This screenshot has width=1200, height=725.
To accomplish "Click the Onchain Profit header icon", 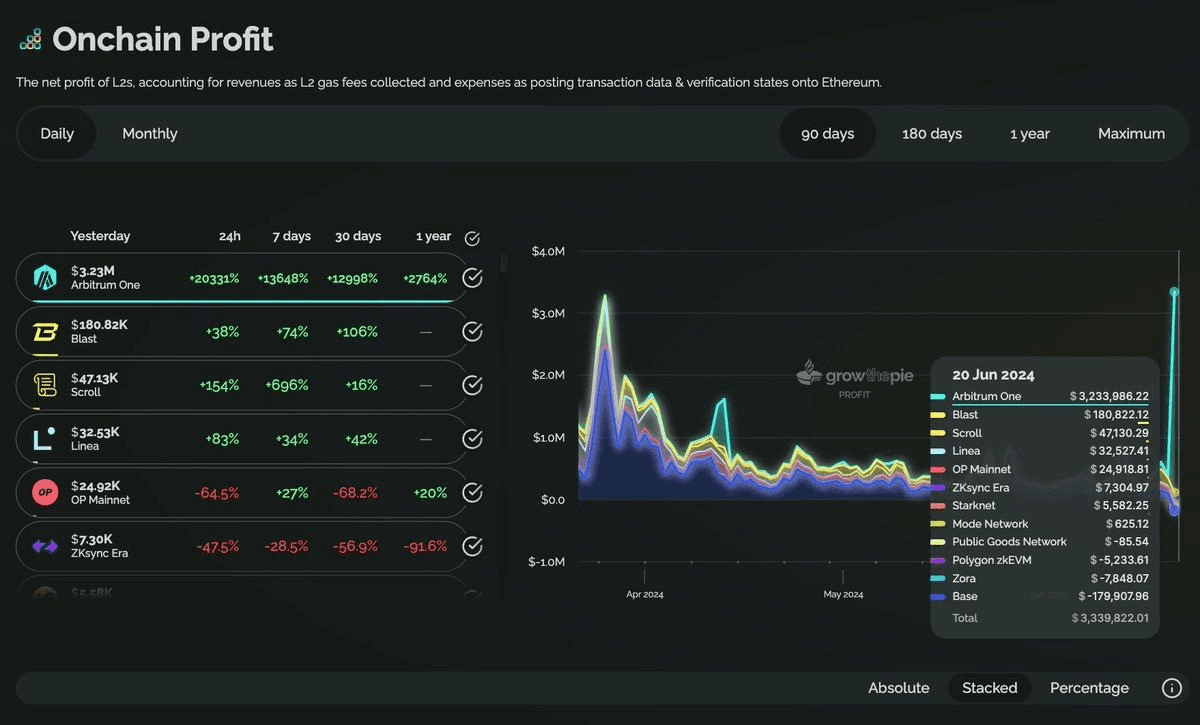I will pos(30,40).
